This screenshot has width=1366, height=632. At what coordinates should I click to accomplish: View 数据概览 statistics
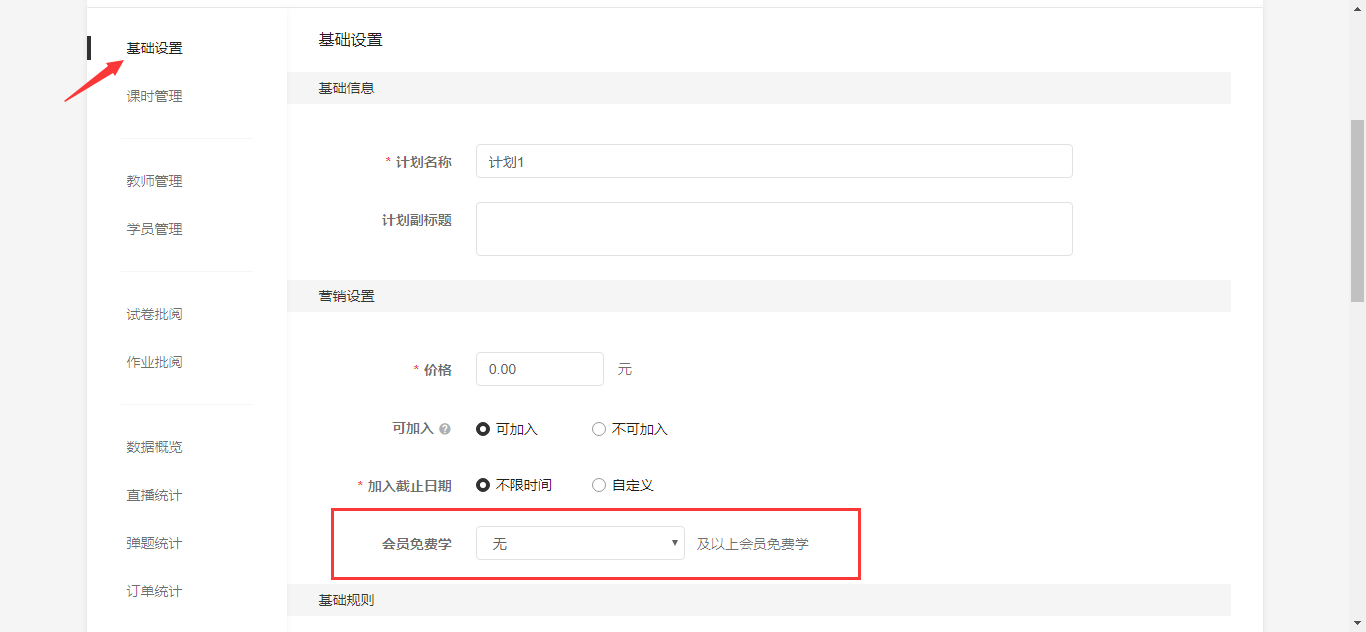pyautogui.click(x=154, y=447)
